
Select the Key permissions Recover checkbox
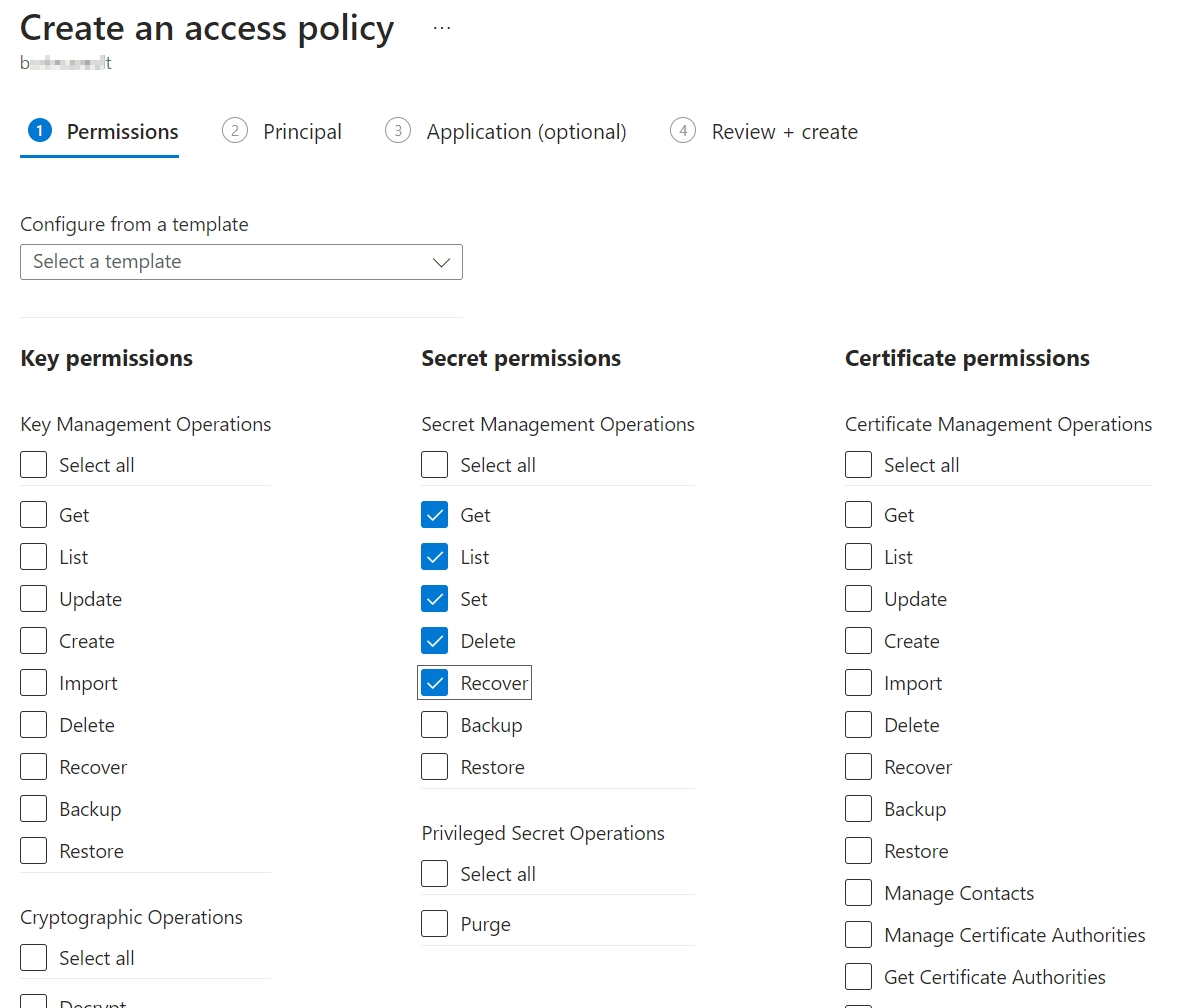pyautogui.click(x=33, y=767)
